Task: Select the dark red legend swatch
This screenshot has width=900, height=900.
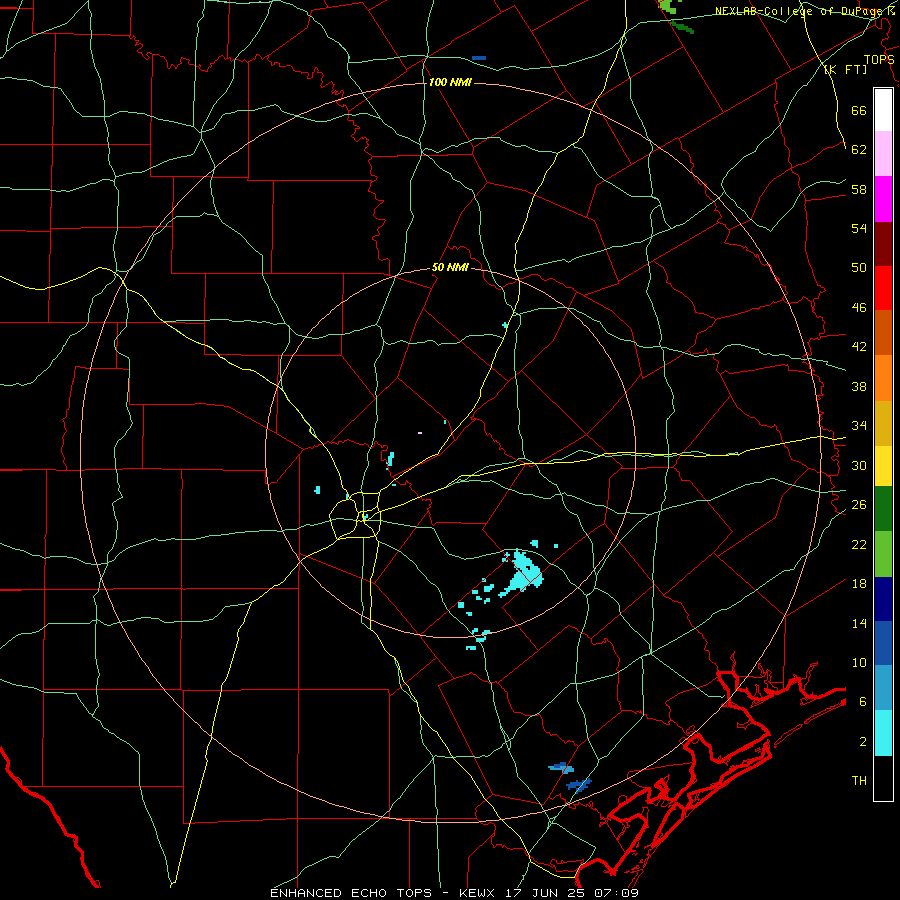Action: [x=883, y=244]
